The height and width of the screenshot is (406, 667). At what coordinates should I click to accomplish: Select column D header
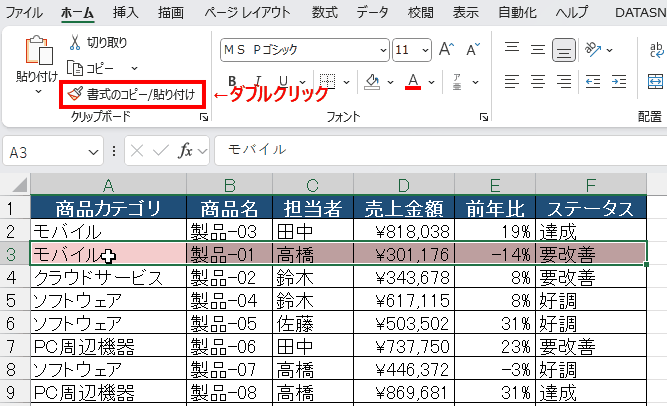[404, 185]
